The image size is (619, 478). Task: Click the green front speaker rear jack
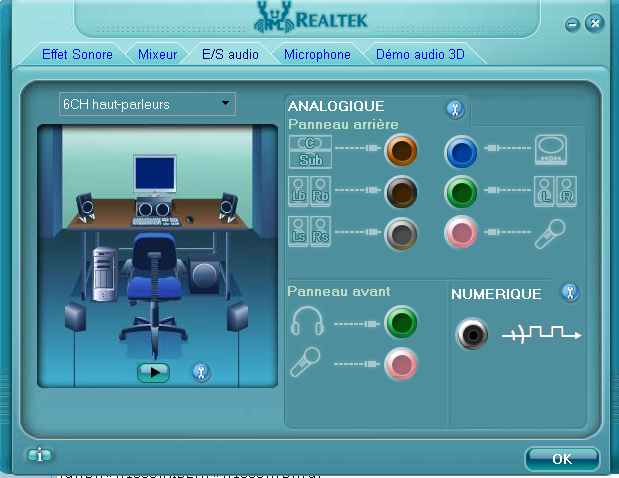tap(460, 190)
